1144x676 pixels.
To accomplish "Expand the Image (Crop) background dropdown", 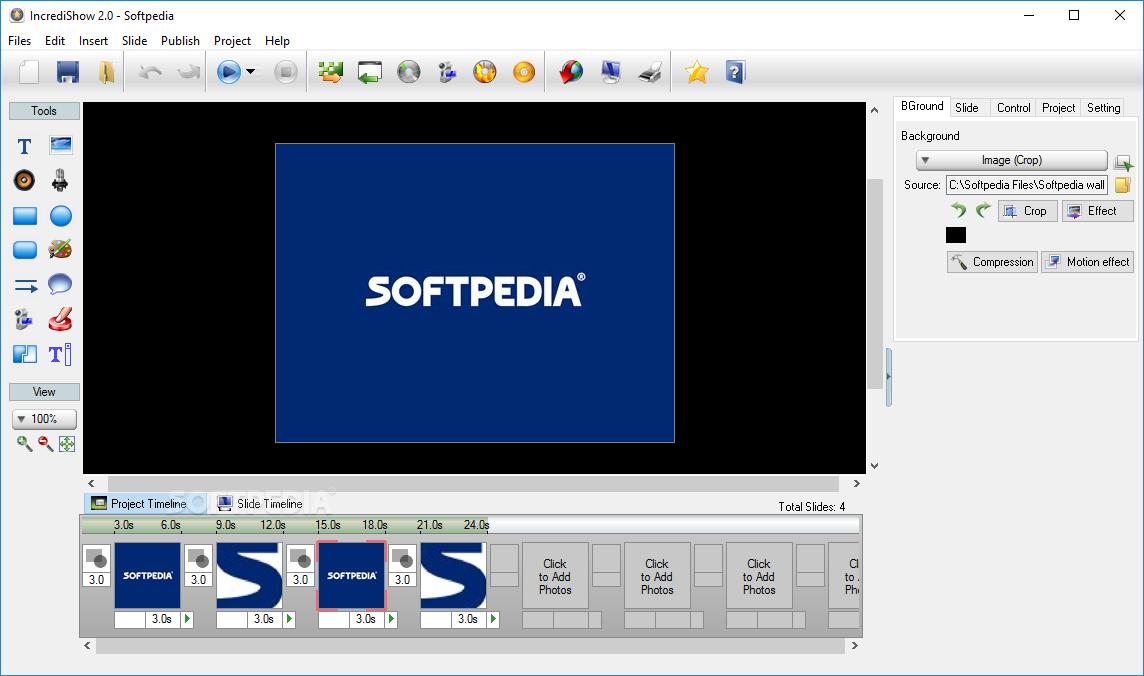I will pos(1012,160).
